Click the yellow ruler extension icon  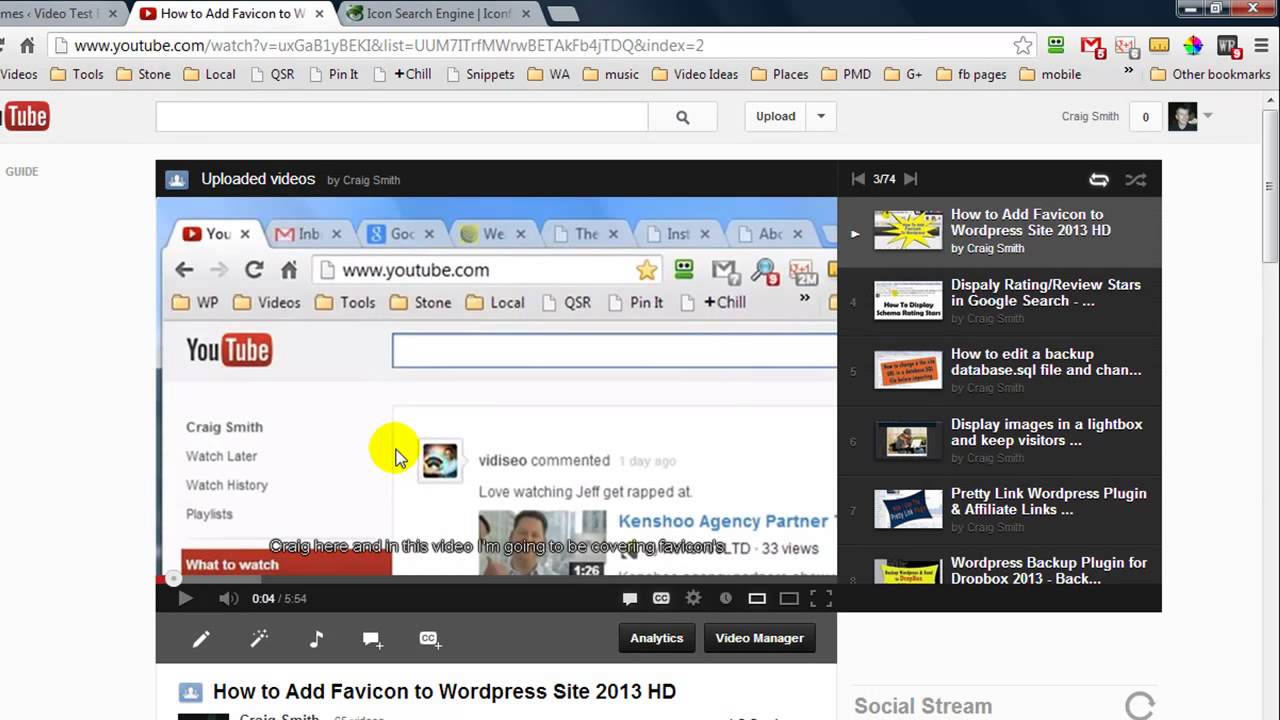pyautogui.click(x=1159, y=46)
